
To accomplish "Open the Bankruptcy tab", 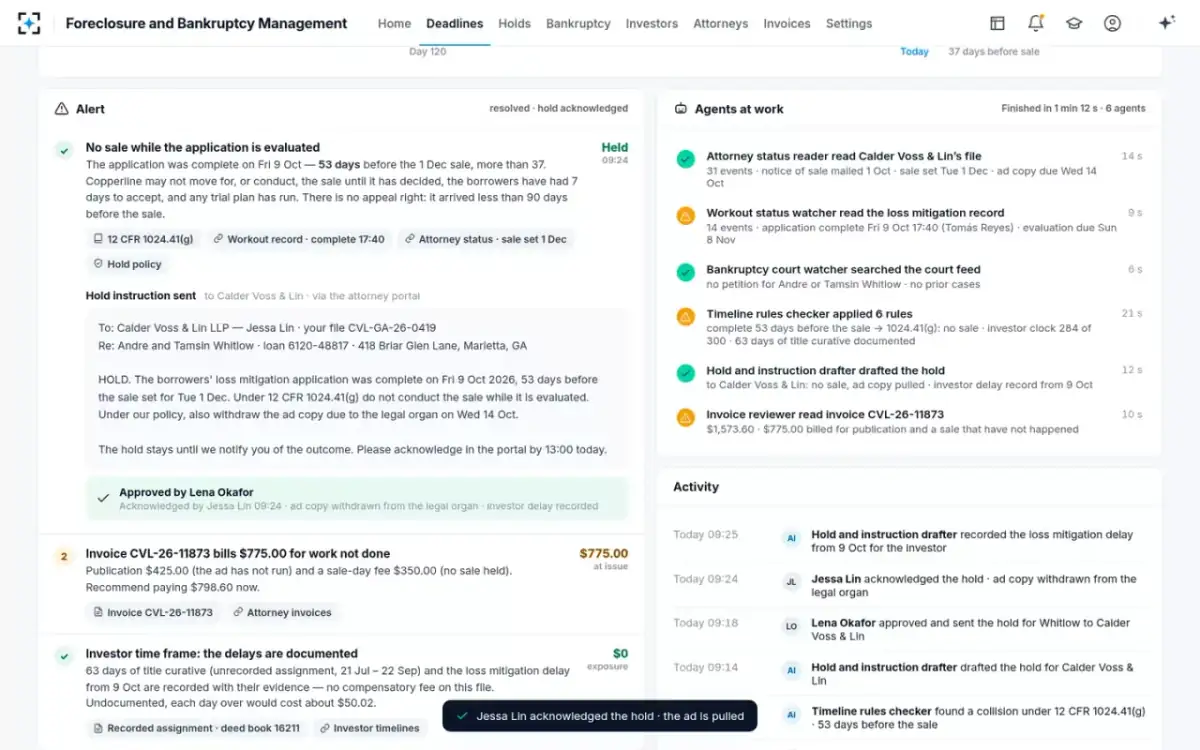I will click(578, 23).
